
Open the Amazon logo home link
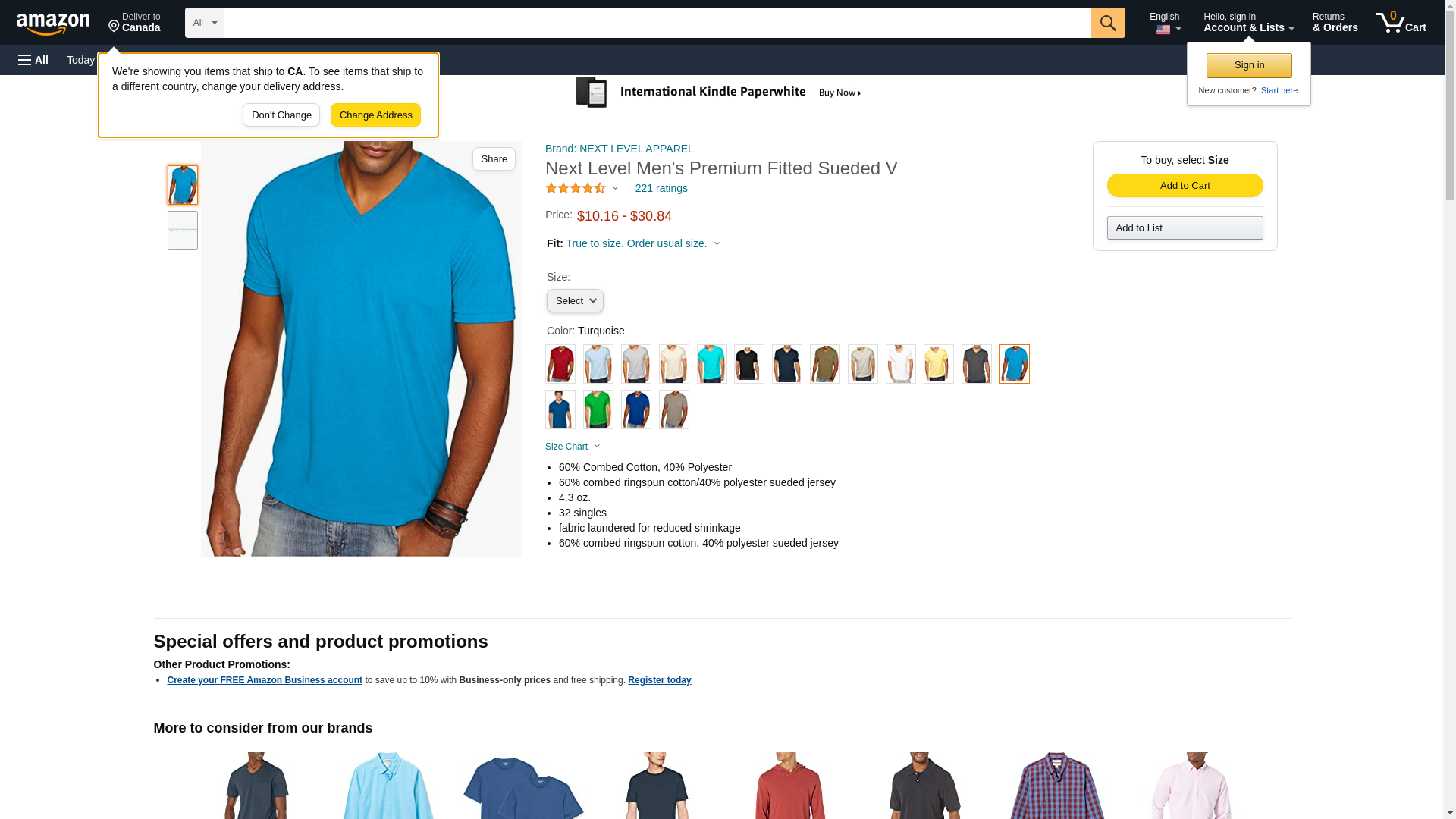tap(53, 24)
